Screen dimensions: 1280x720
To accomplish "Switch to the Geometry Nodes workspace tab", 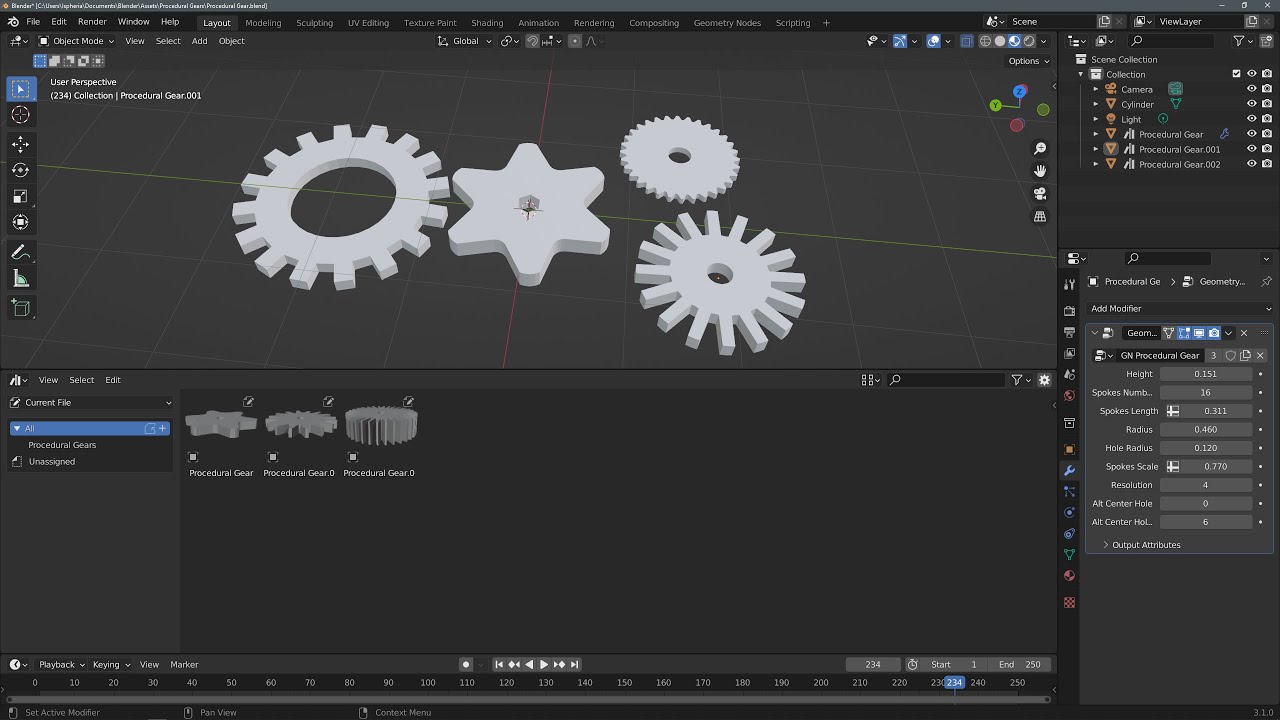I will click(727, 22).
